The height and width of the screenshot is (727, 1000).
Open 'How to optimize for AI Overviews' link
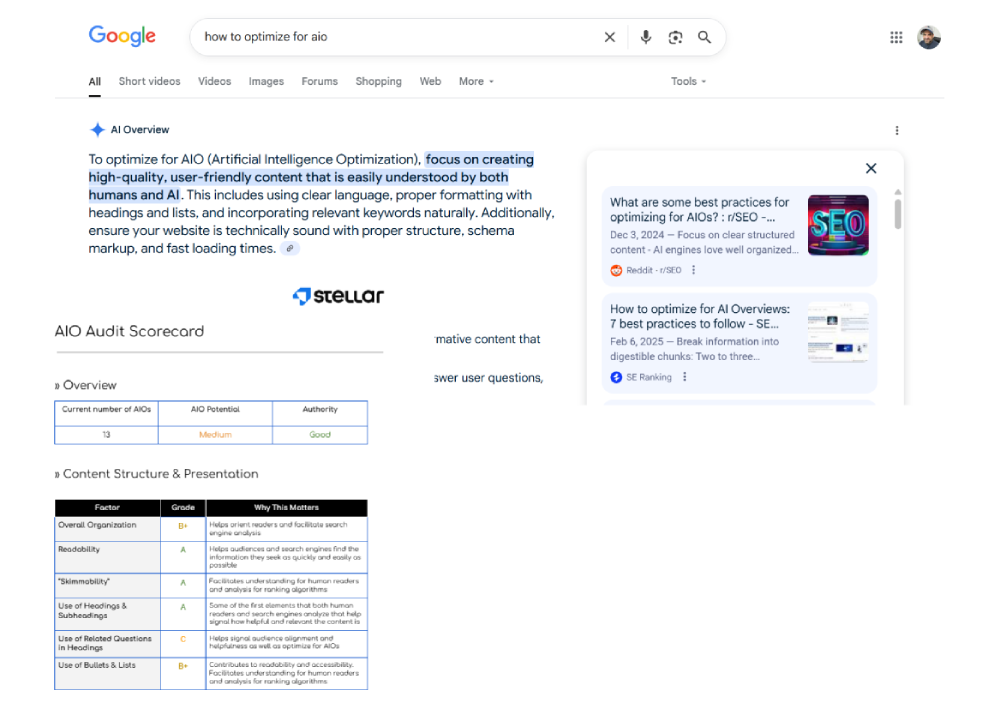point(700,316)
